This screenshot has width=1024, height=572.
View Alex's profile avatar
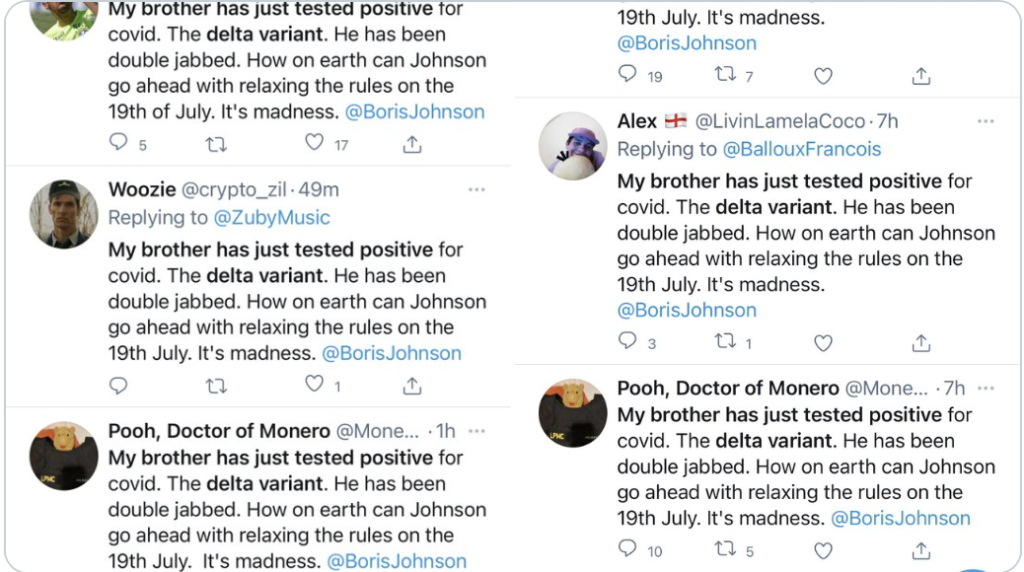coord(573,146)
